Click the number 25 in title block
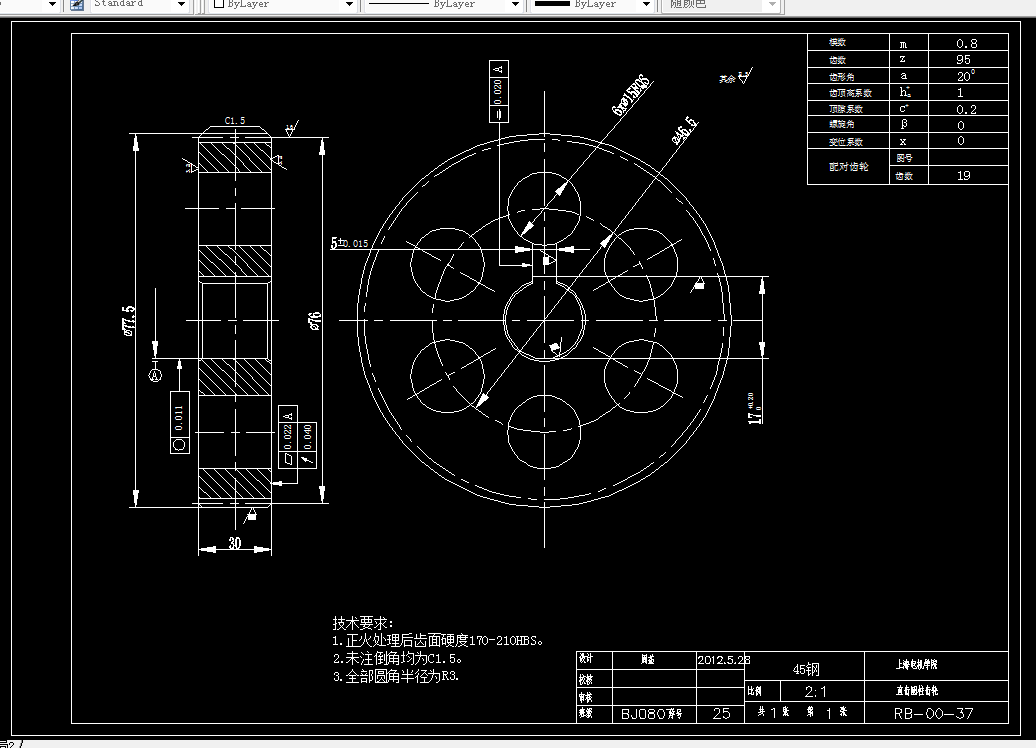Viewport: 1036px width, 748px height. pos(721,714)
